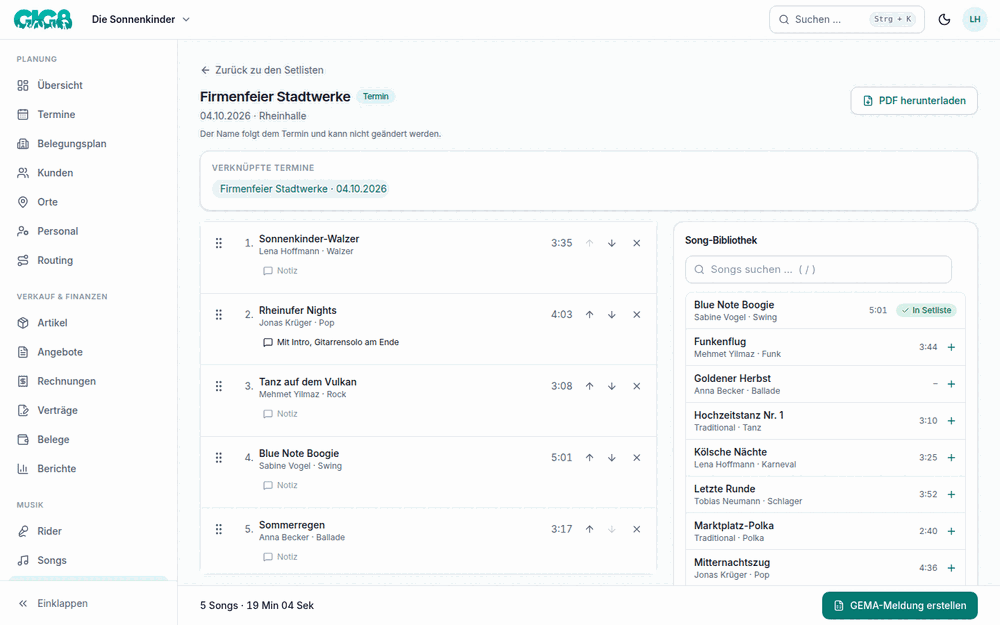This screenshot has width=1000, height=625.
Task: Move Sommerregen up
Action: (589, 529)
